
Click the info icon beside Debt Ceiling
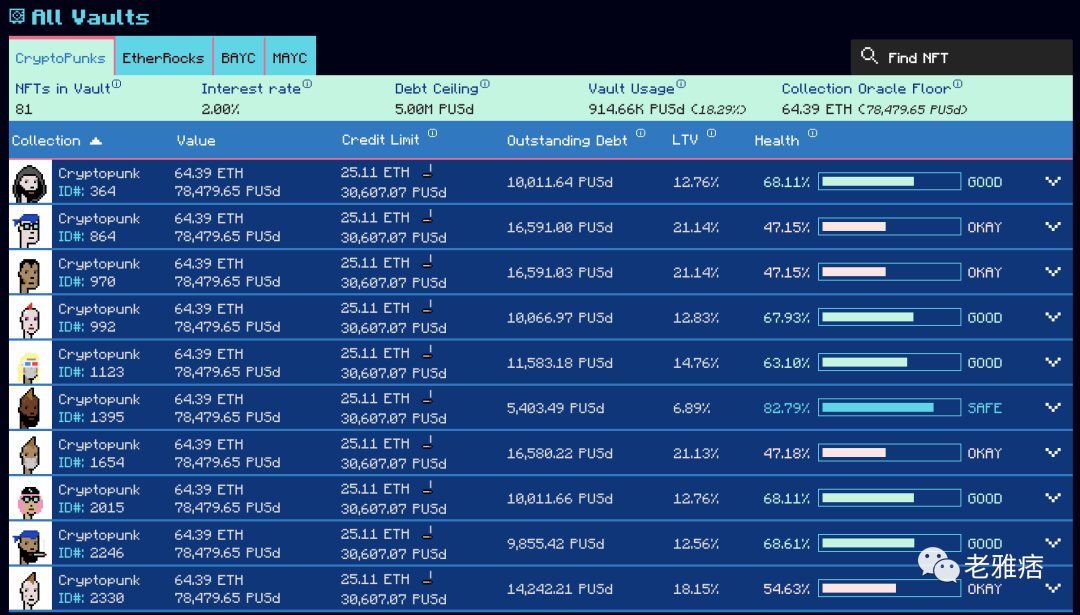(x=485, y=84)
